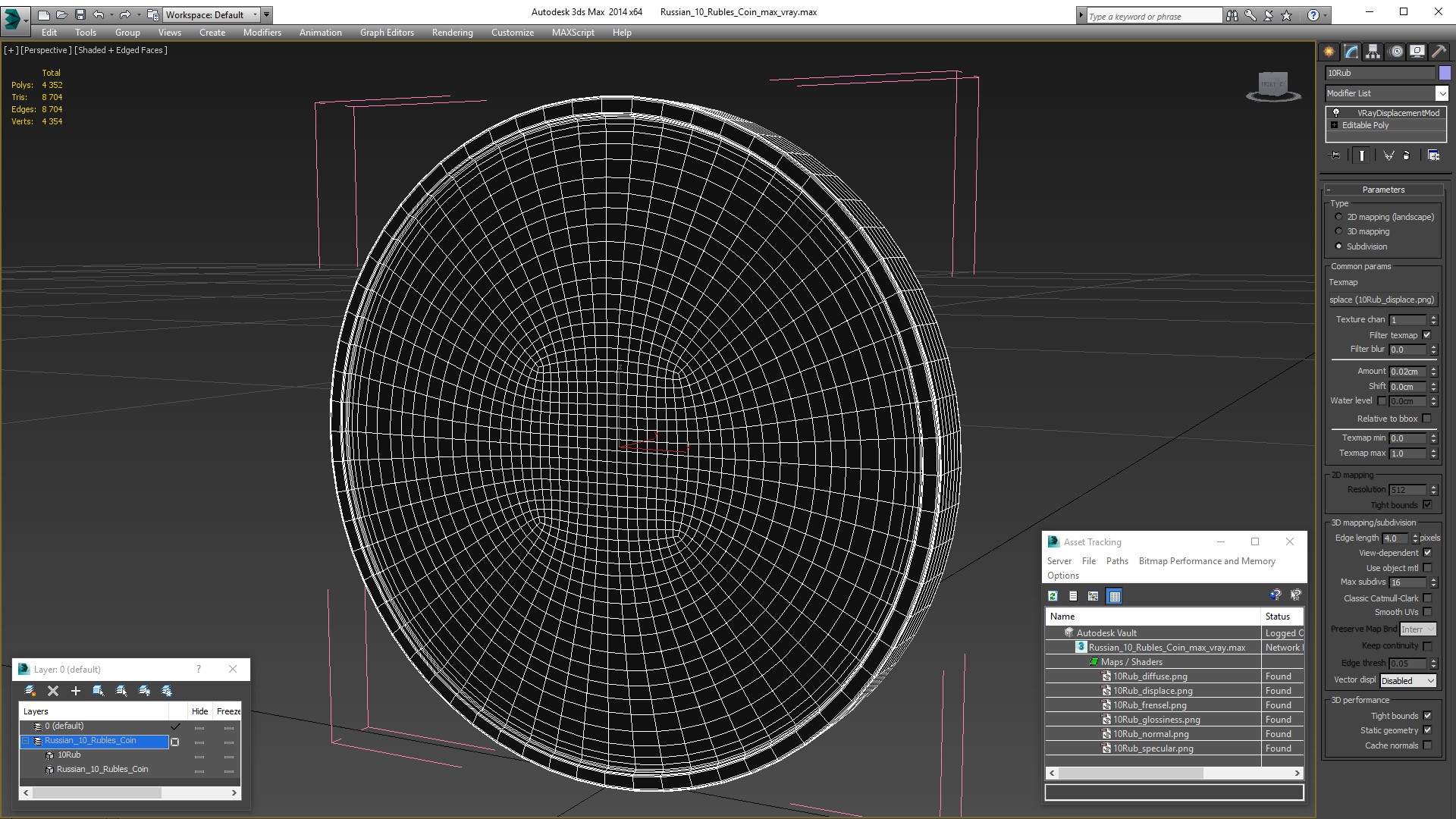This screenshot has width=1456, height=819.
Task: Switch Asset Tracking to Table View icon
Action: point(1114,596)
